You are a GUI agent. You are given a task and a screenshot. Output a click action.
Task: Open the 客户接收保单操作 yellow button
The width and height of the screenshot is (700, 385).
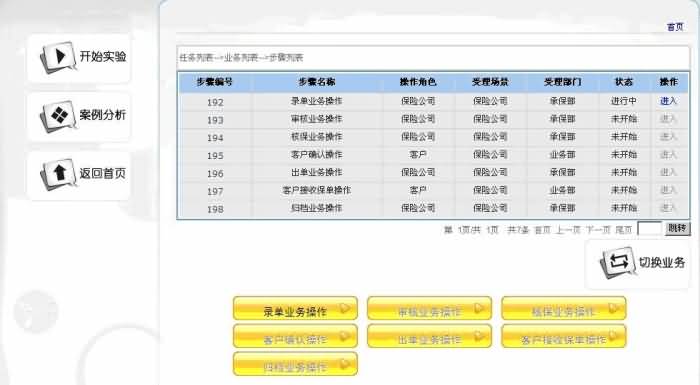tap(564, 336)
